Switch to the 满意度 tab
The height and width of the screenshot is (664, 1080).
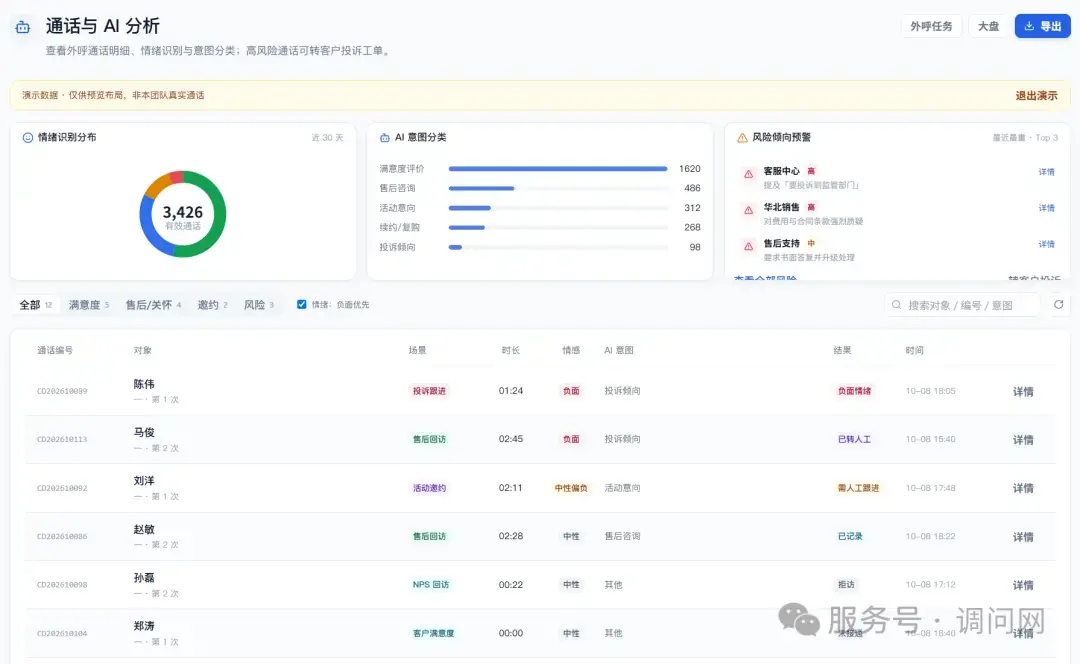(89, 304)
